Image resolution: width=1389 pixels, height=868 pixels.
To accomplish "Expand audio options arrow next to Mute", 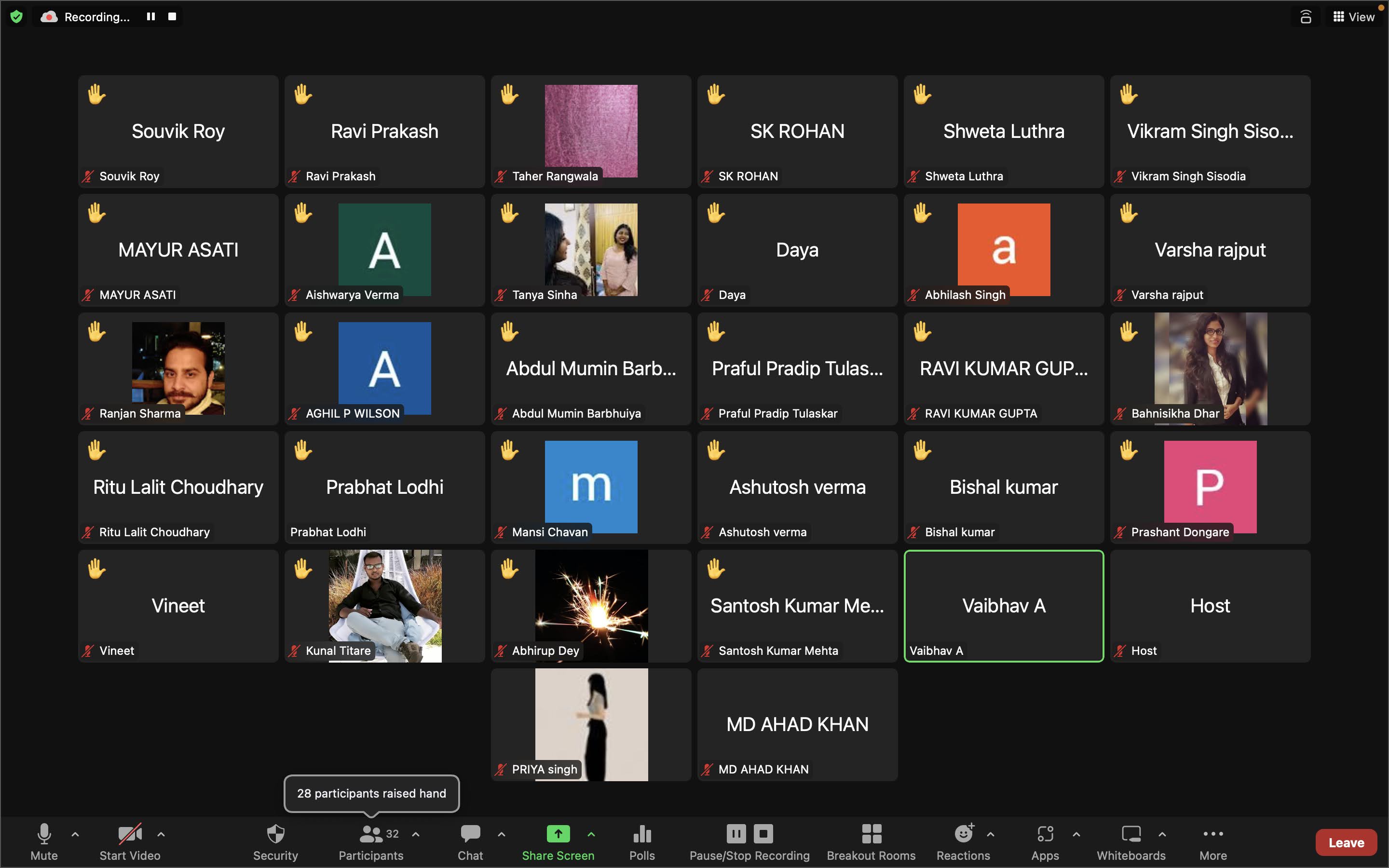I will pyautogui.click(x=75, y=834).
